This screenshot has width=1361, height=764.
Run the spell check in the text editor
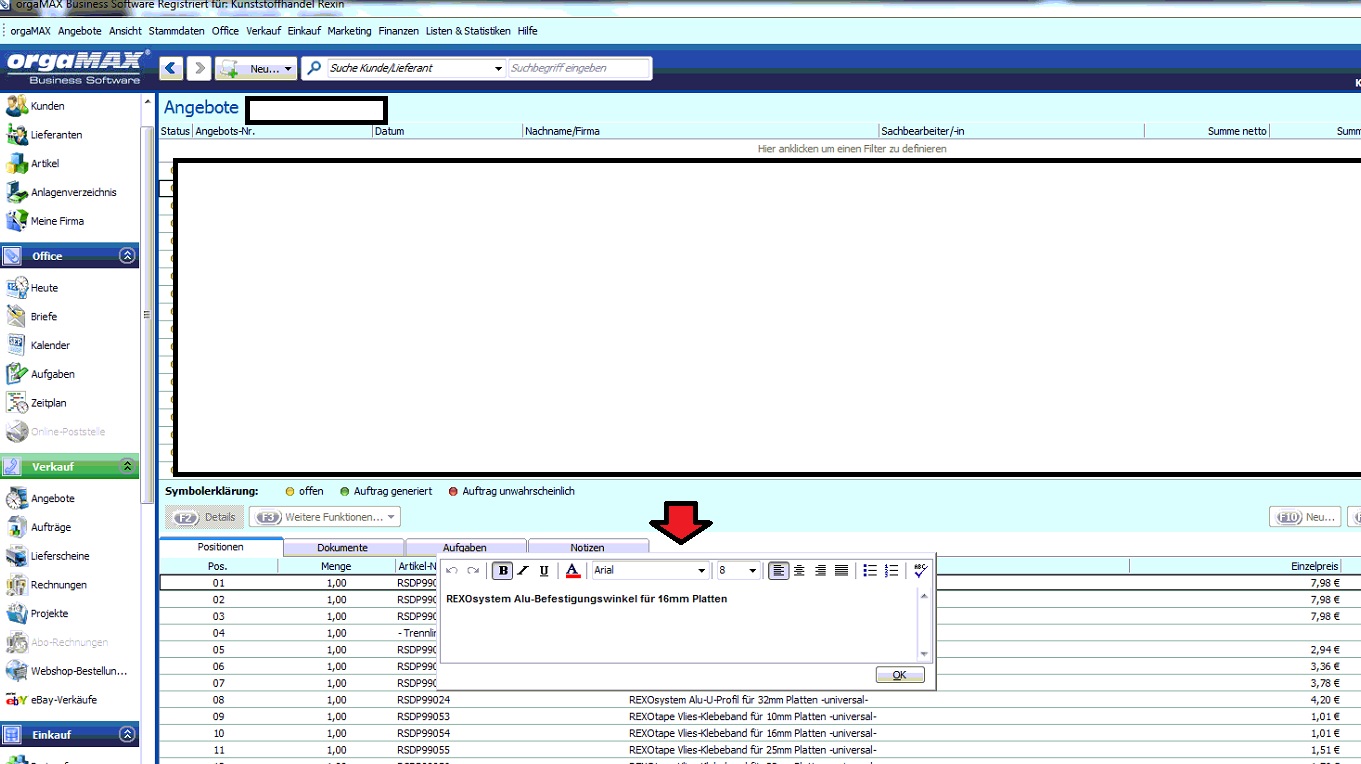(921, 571)
